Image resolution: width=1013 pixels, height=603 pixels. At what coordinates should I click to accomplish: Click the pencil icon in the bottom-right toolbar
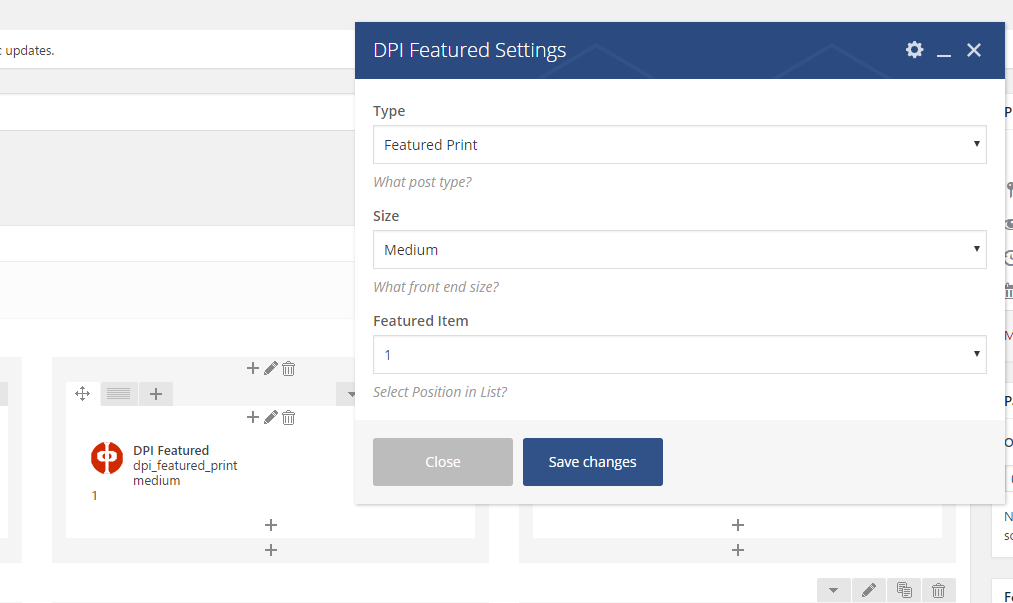[869, 591]
